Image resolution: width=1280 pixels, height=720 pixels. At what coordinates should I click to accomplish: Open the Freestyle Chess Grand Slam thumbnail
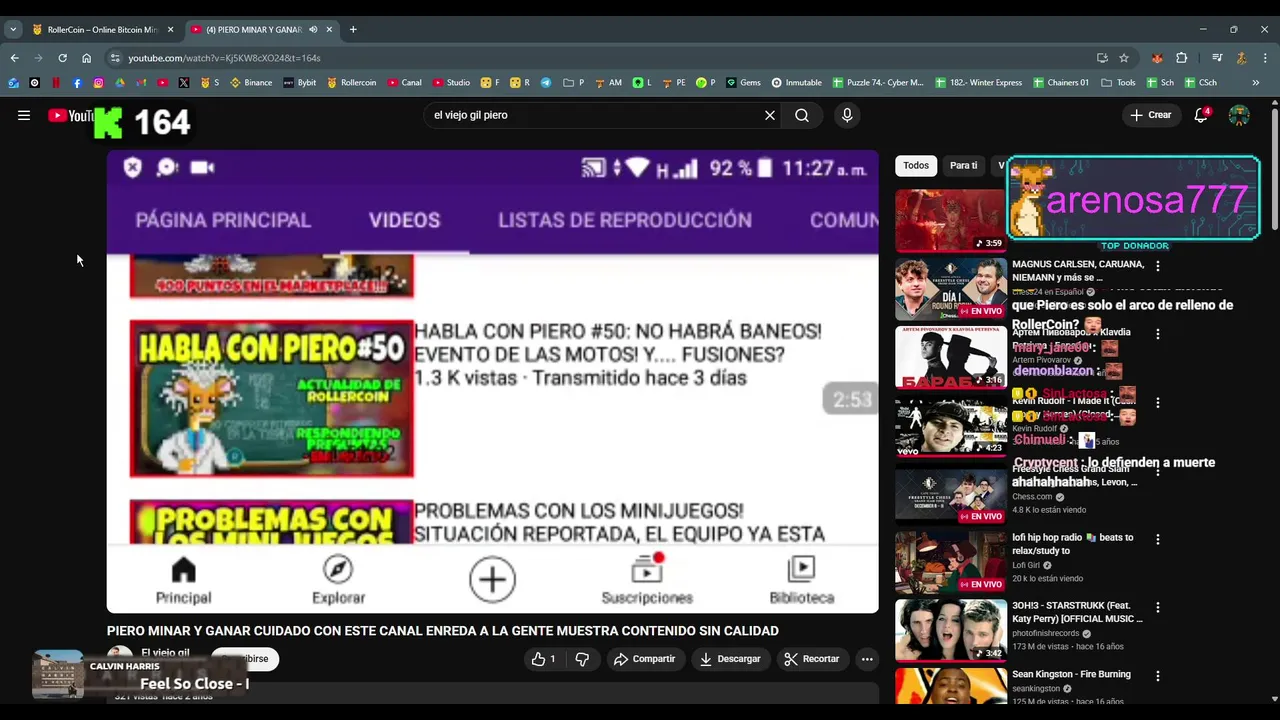[x=951, y=493]
